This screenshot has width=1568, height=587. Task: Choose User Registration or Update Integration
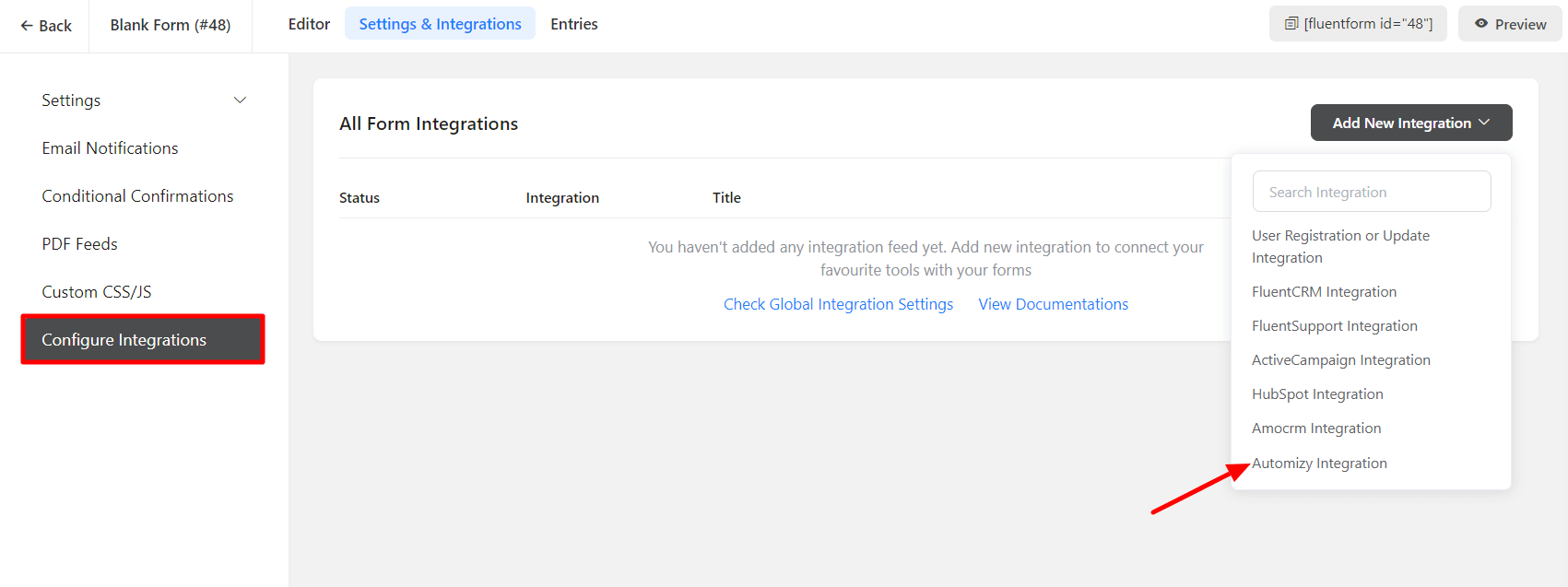click(1340, 246)
